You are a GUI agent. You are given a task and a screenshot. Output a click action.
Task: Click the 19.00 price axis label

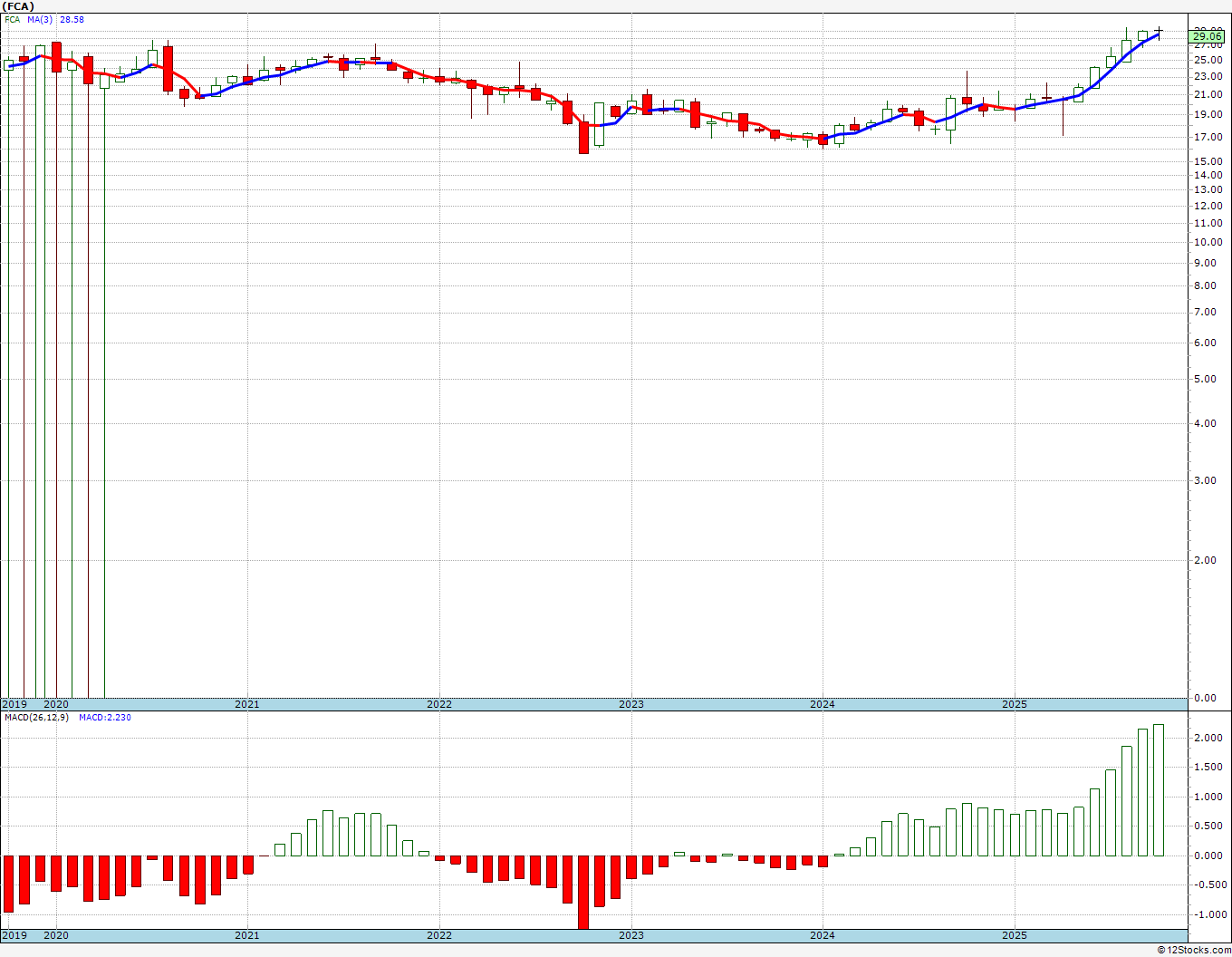(1208, 115)
